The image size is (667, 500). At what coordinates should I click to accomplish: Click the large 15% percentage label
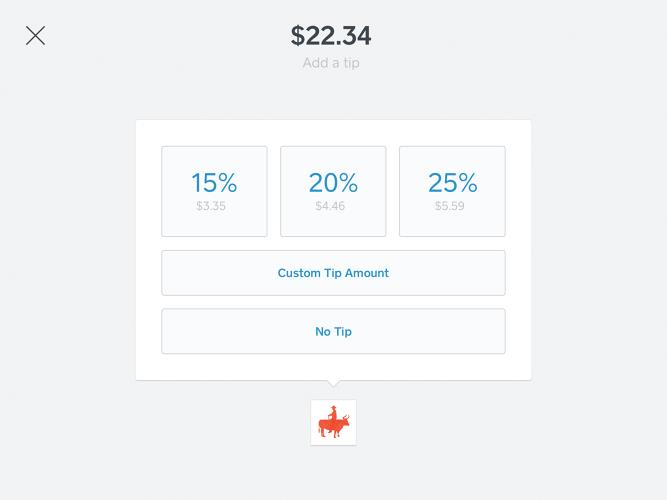214,183
